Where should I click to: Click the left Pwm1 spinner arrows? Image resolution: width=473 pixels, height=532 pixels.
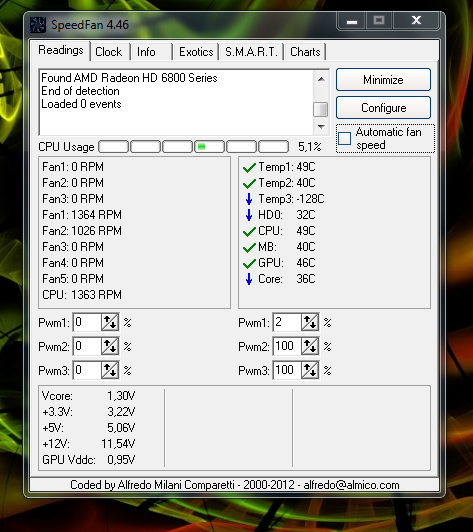(110, 322)
